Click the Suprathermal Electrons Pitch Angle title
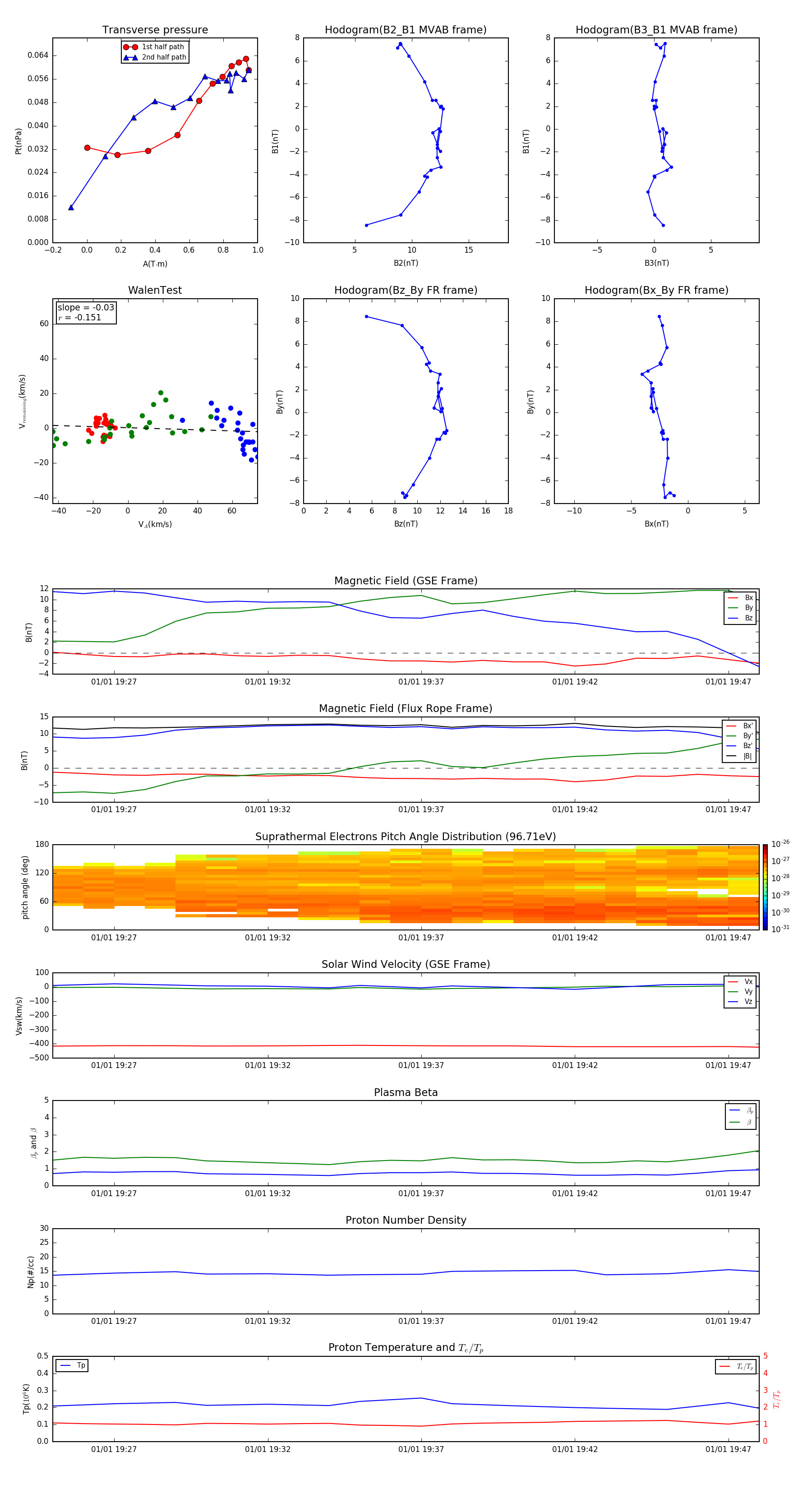 (406, 837)
